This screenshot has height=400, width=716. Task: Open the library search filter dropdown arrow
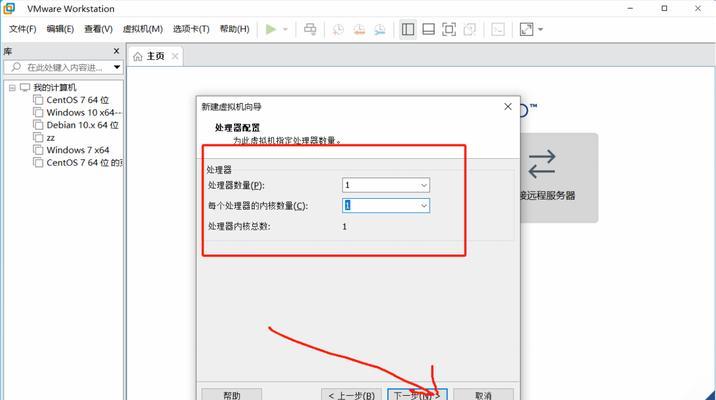[x=117, y=68]
